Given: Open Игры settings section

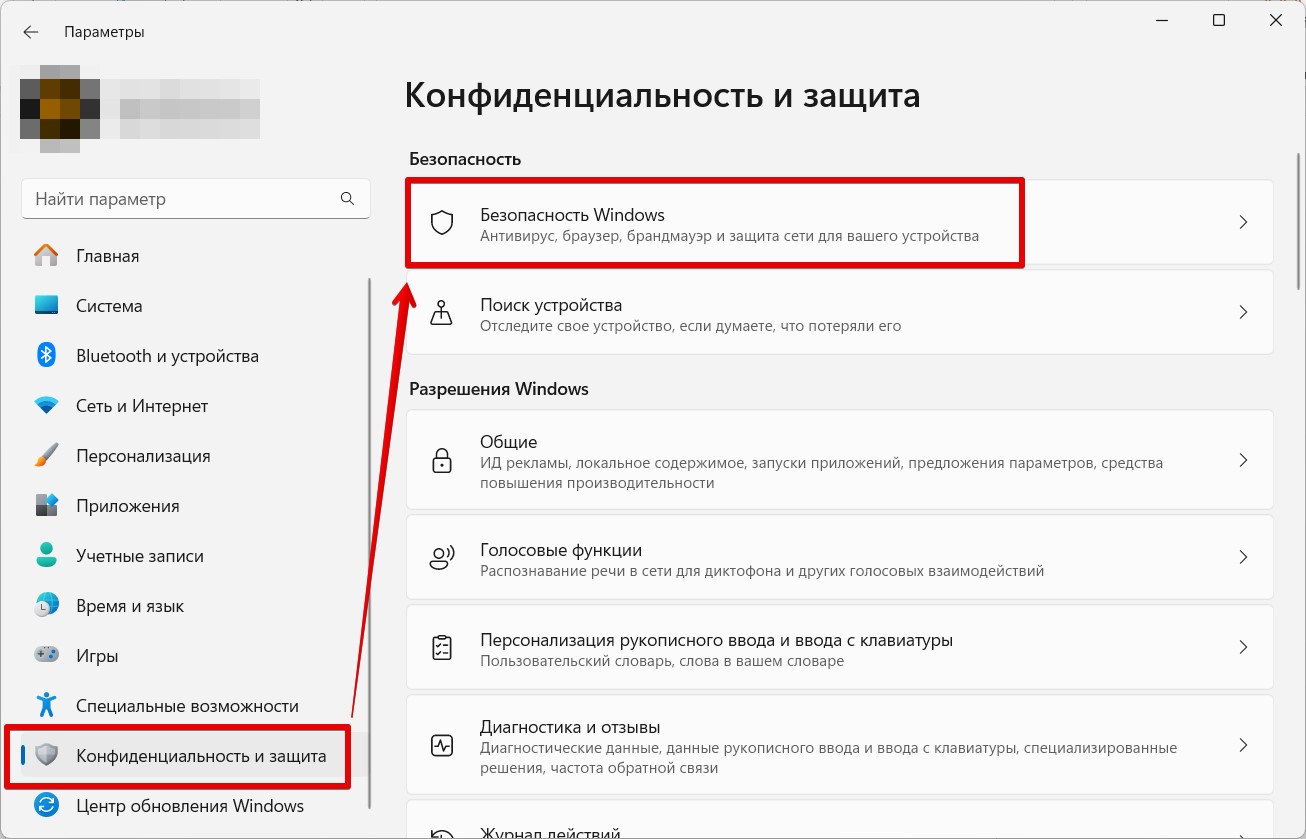Looking at the screenshot, I should 194,656.
